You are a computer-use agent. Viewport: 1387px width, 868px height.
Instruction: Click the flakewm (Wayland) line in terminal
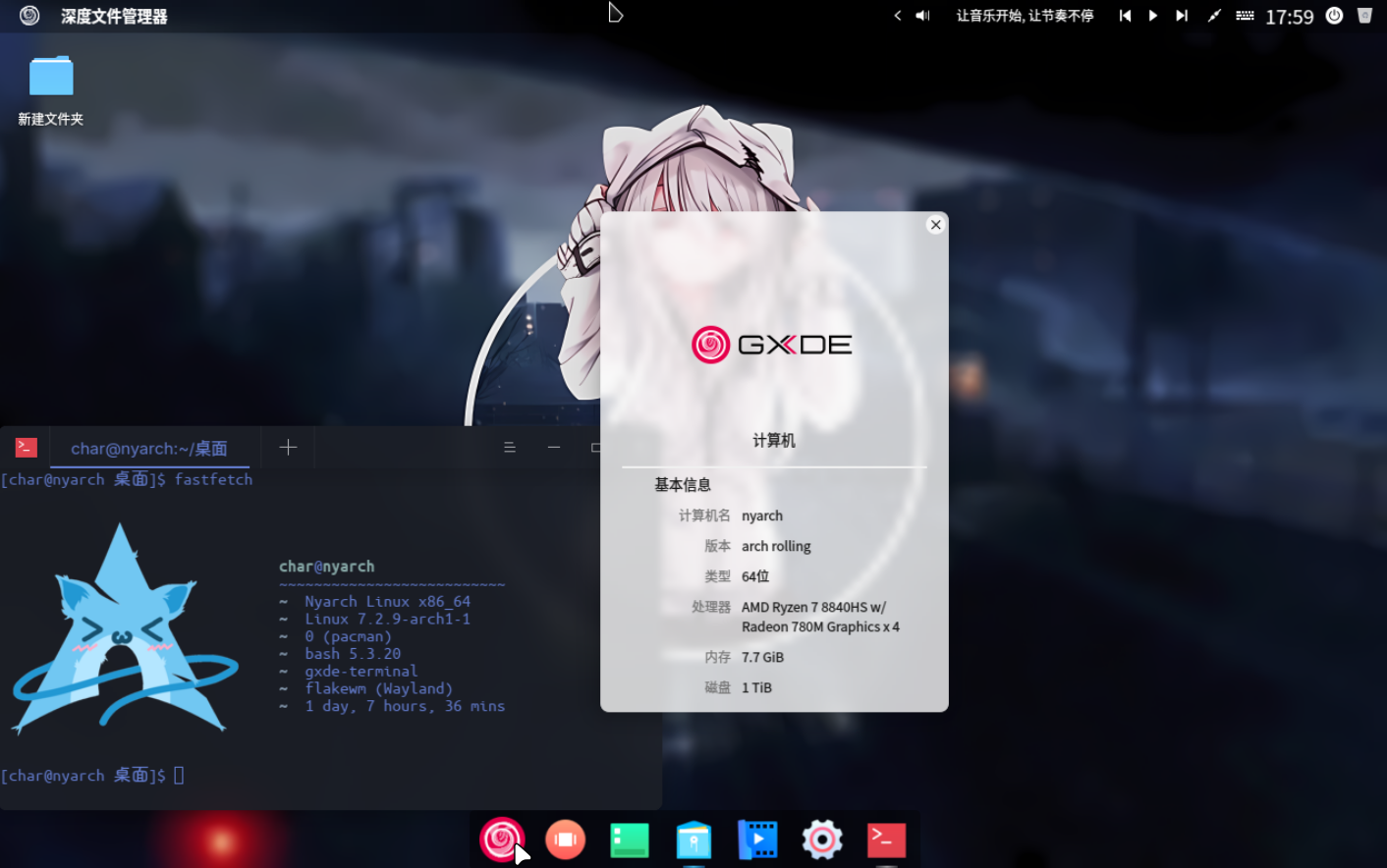378,689
